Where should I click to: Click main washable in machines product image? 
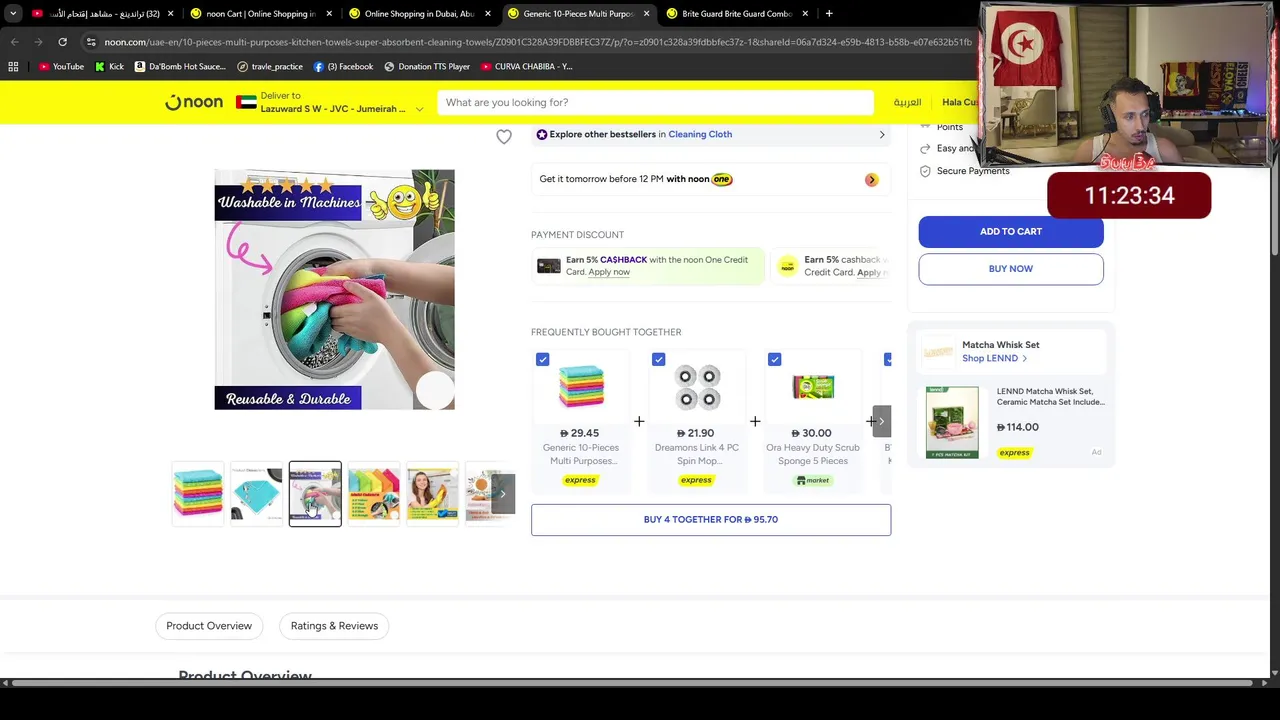click(x=334, y=289)
